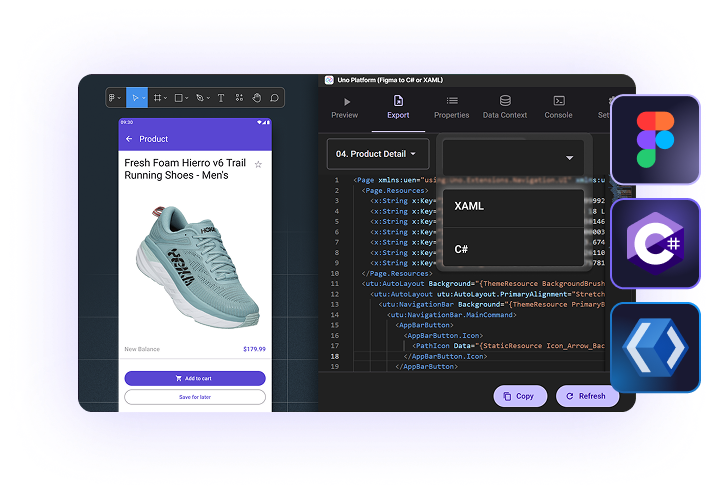714x494 pixels.
Task: Click the cart icon in Add to cart
Action: pyautogui.click(x=178, y=378)
